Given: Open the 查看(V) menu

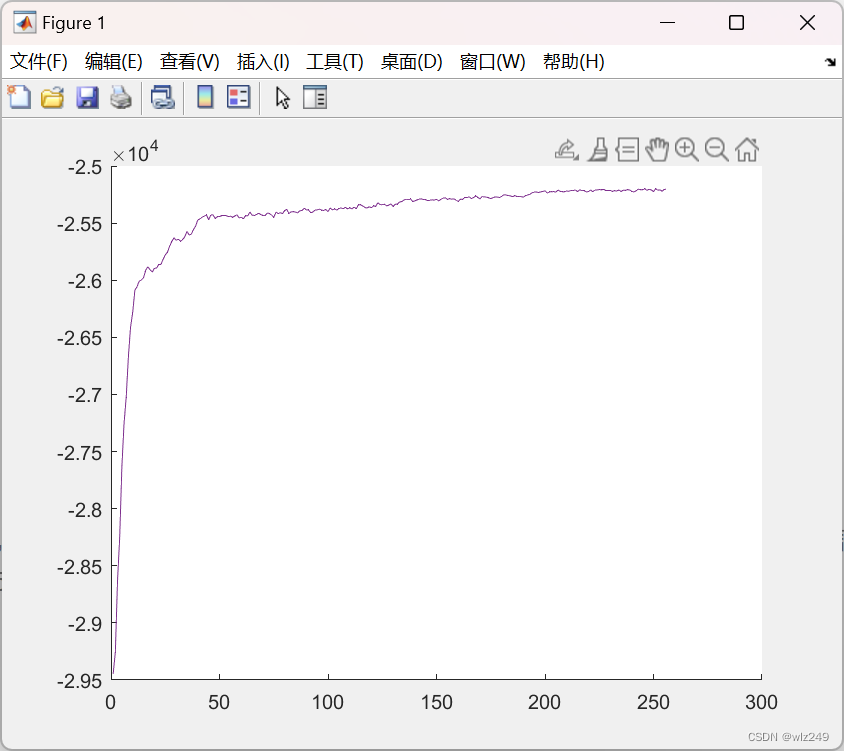Looking at the screenshot, I should (189, 61).
